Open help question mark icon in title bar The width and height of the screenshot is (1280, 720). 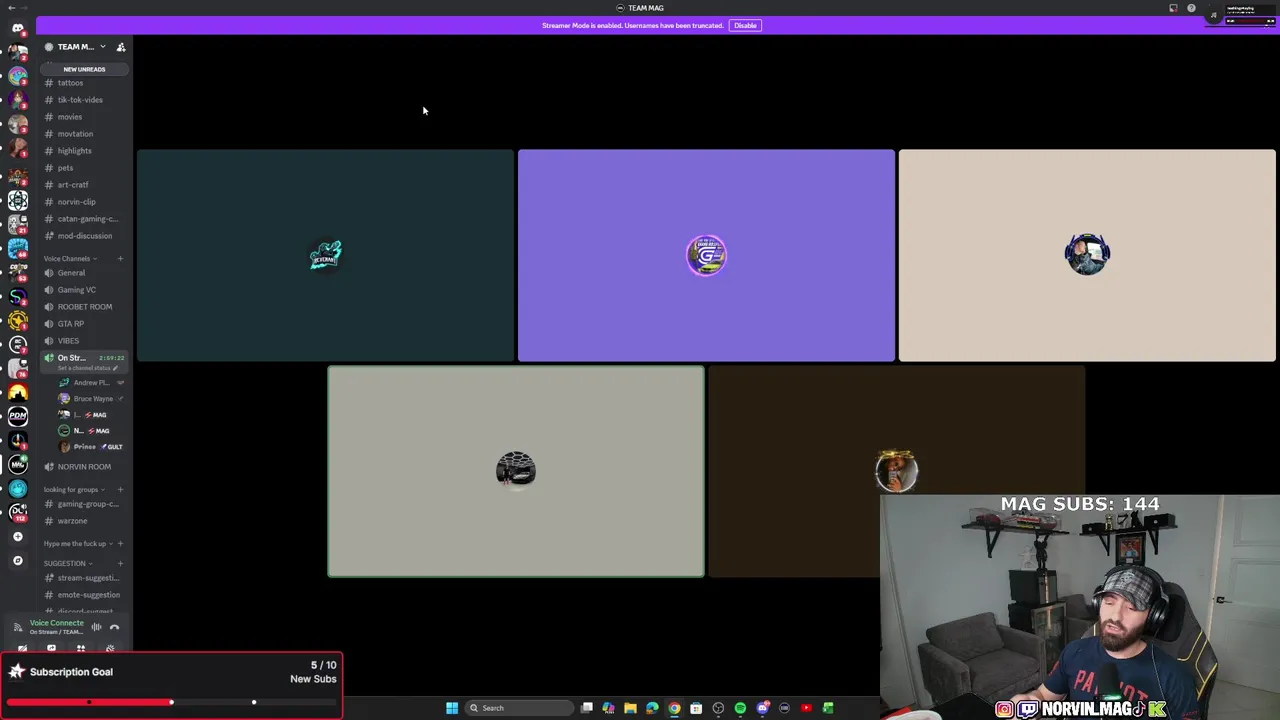click(x=1191, y=8)
